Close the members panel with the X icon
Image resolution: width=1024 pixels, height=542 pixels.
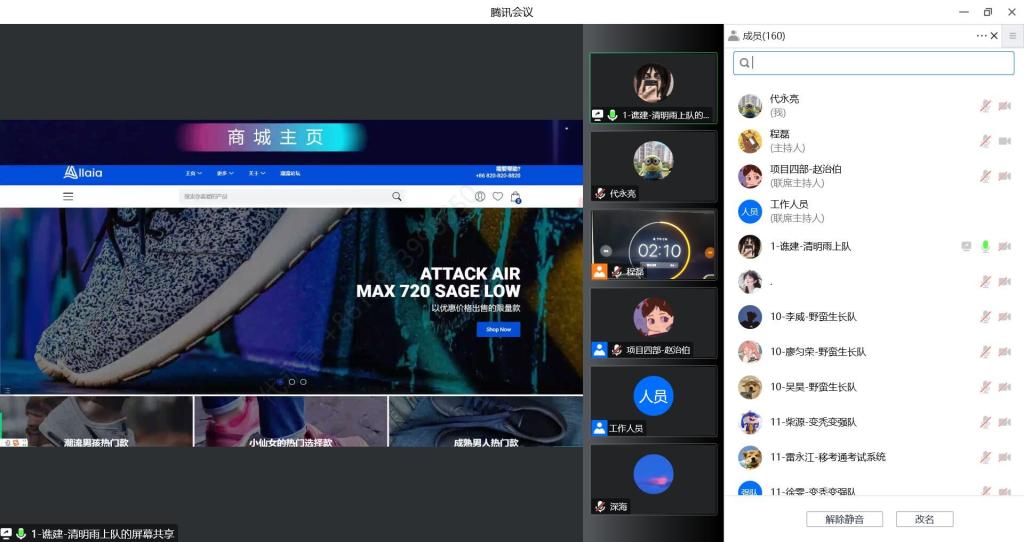coord(994,36)
